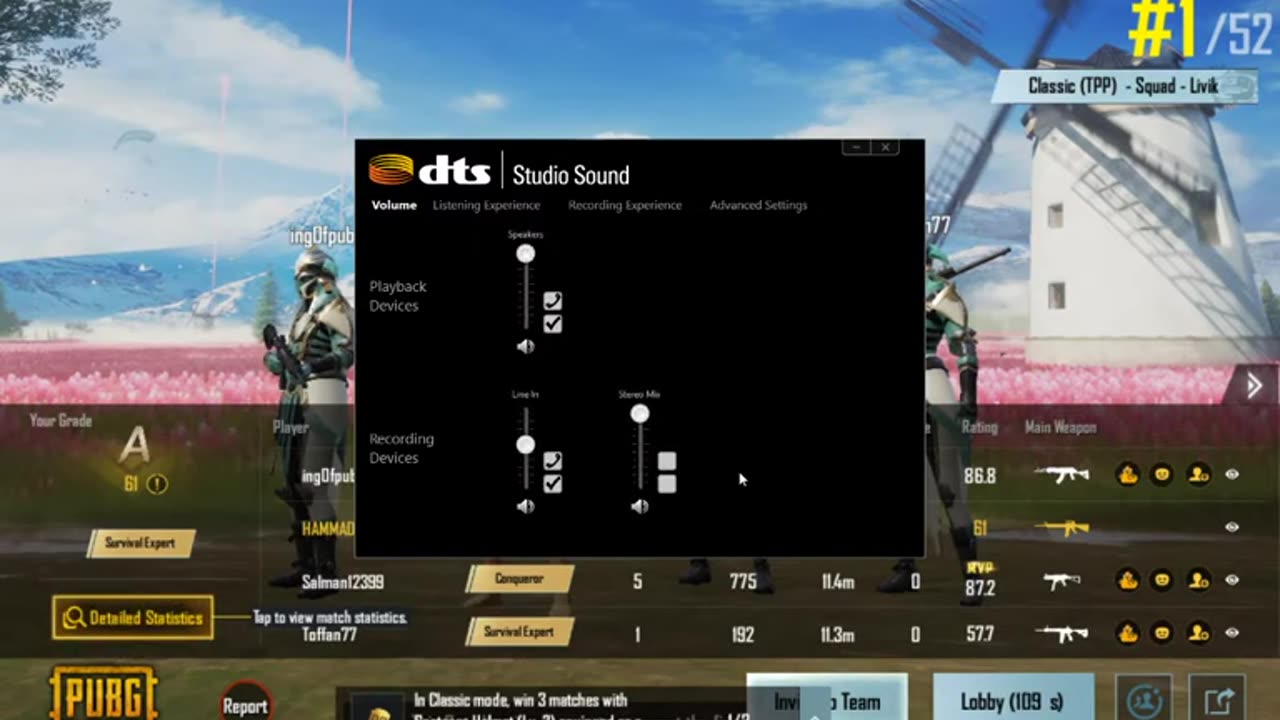The height and width of the screenshot is (720, 1280).
Task: Return to Lobby button
Action: coord(1013,700)
